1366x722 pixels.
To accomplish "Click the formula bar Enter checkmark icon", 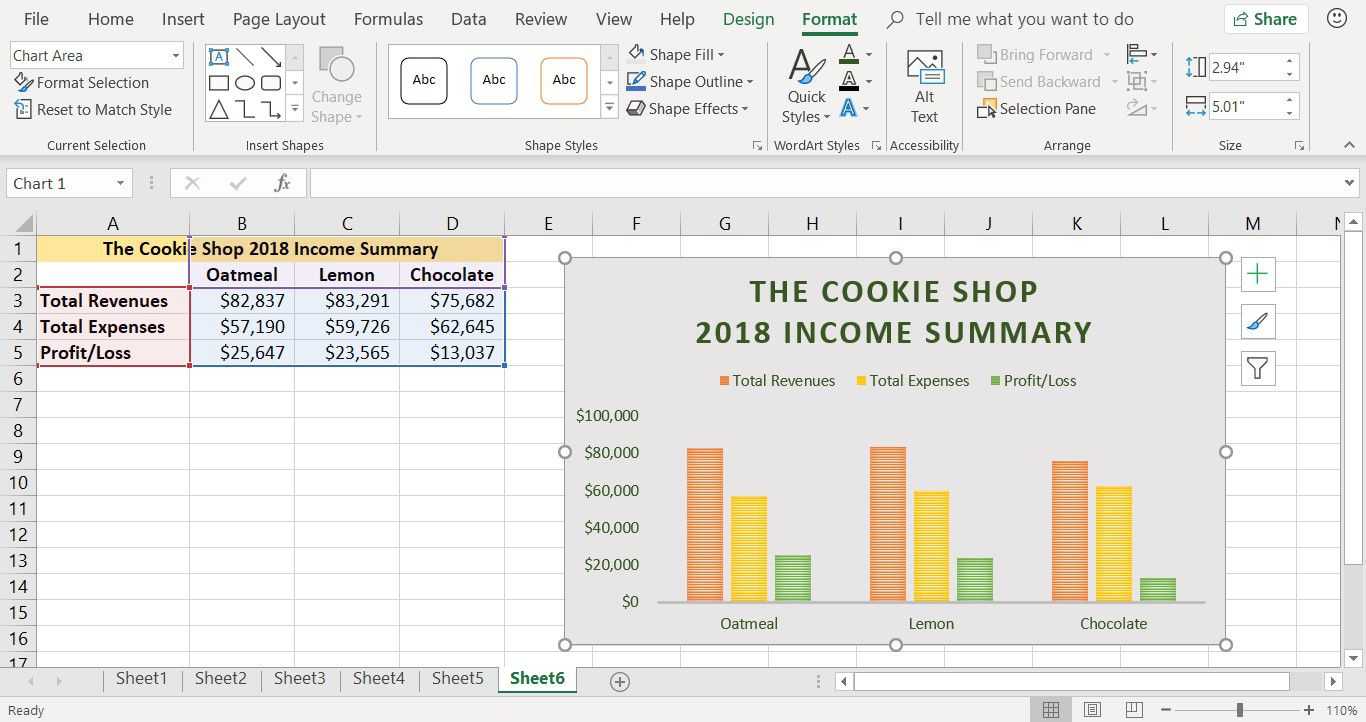I will [238, 183].
